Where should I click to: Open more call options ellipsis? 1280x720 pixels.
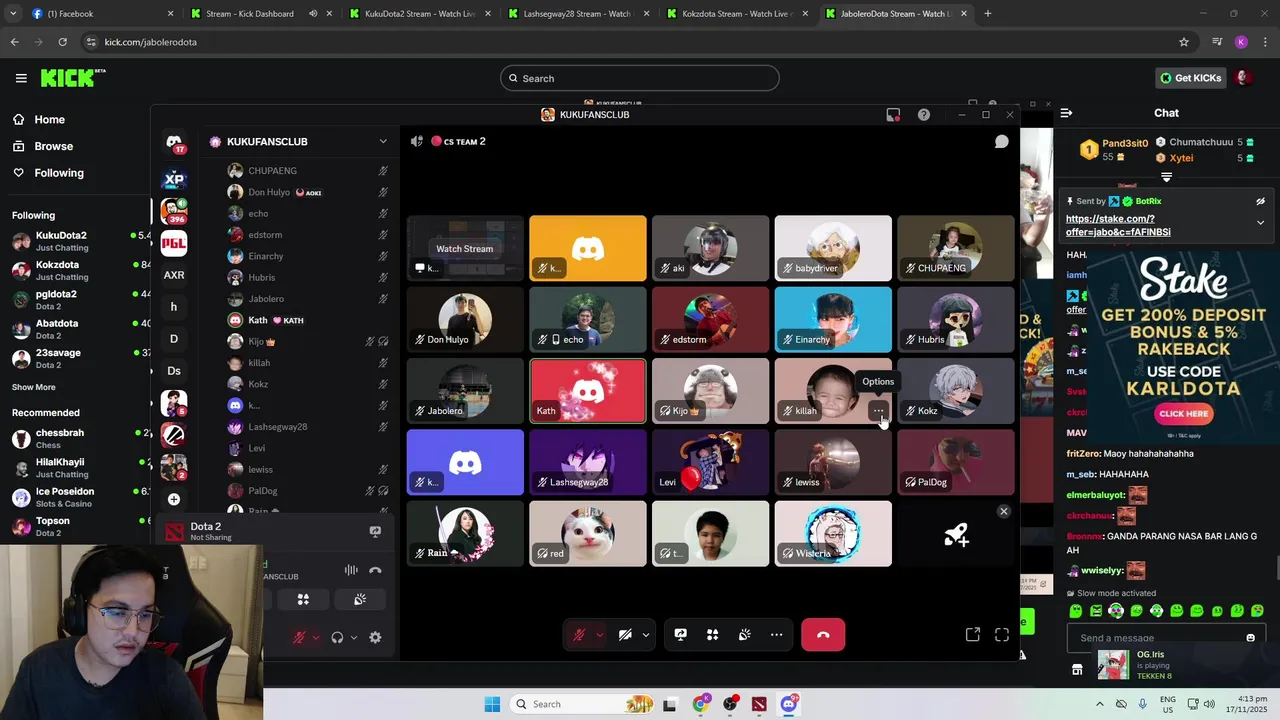(776, 635)
